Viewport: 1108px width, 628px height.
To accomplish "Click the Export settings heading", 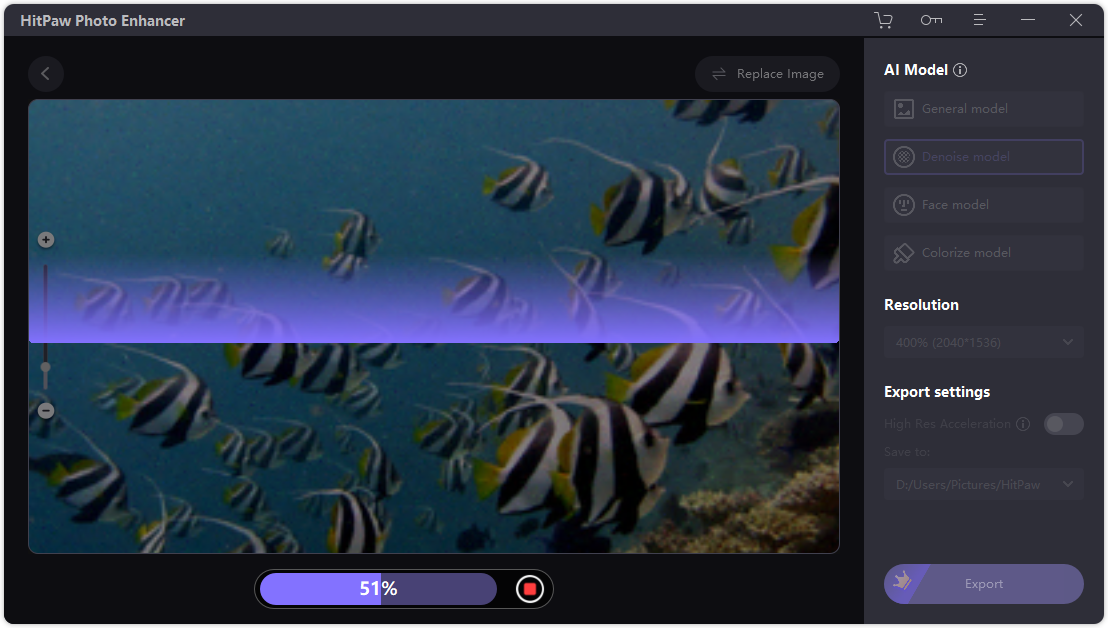I will tap(937, 392).
